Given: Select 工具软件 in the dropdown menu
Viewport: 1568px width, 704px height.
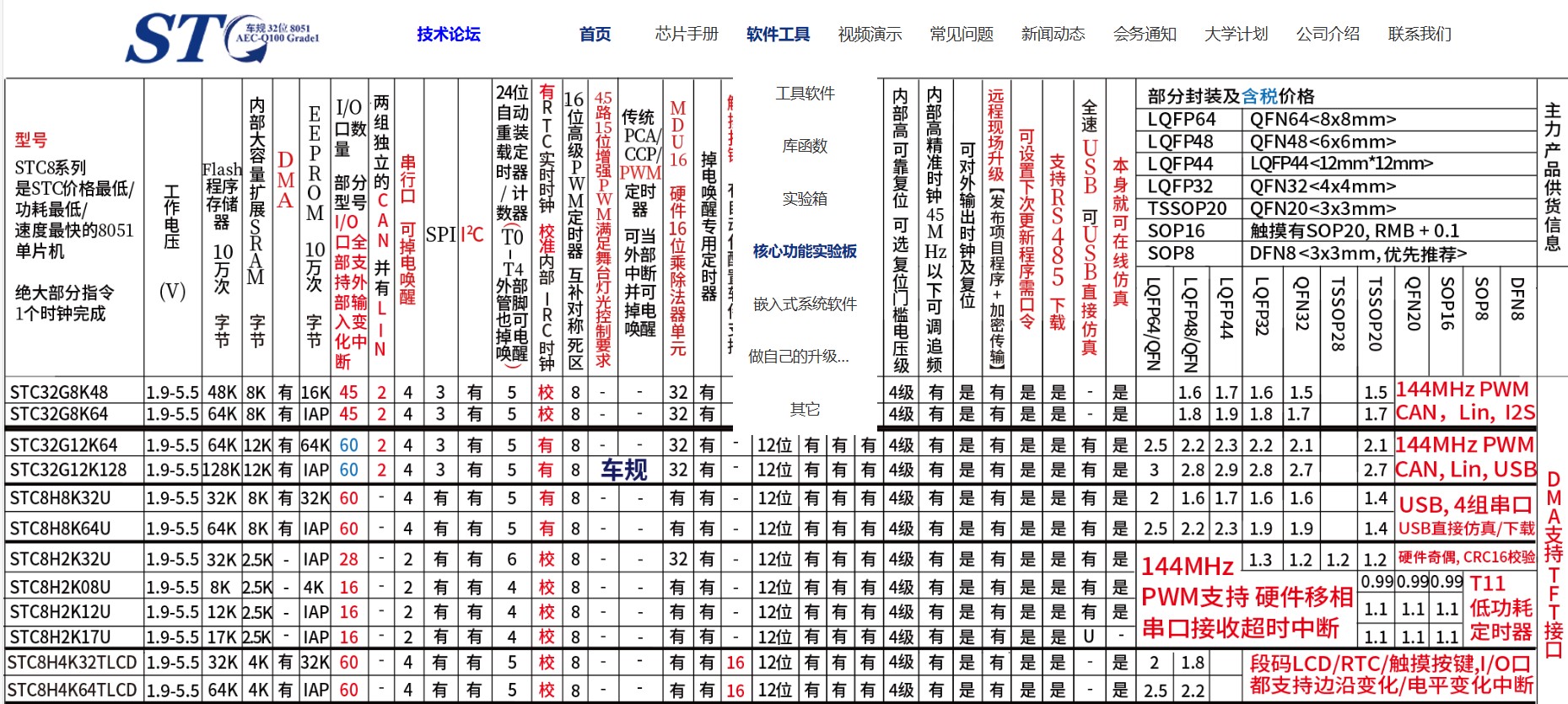Looking at the screenshot, I should pos(805,94).
